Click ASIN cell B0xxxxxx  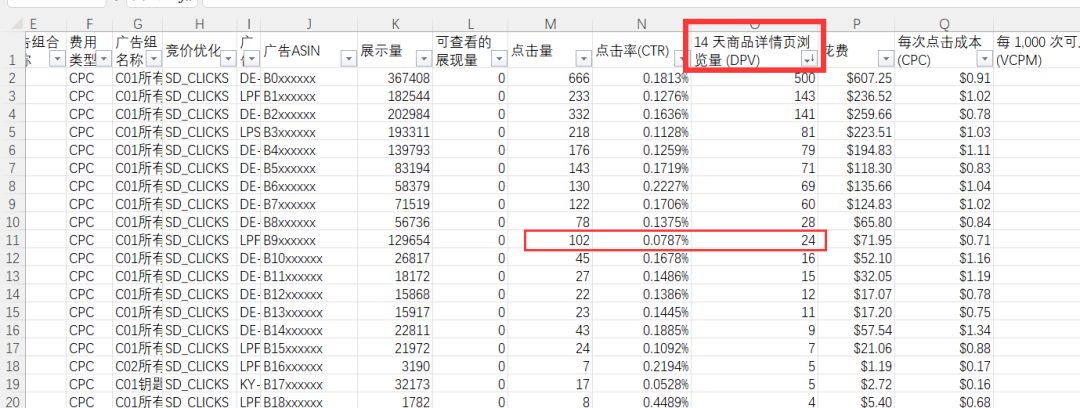[309, 78]
